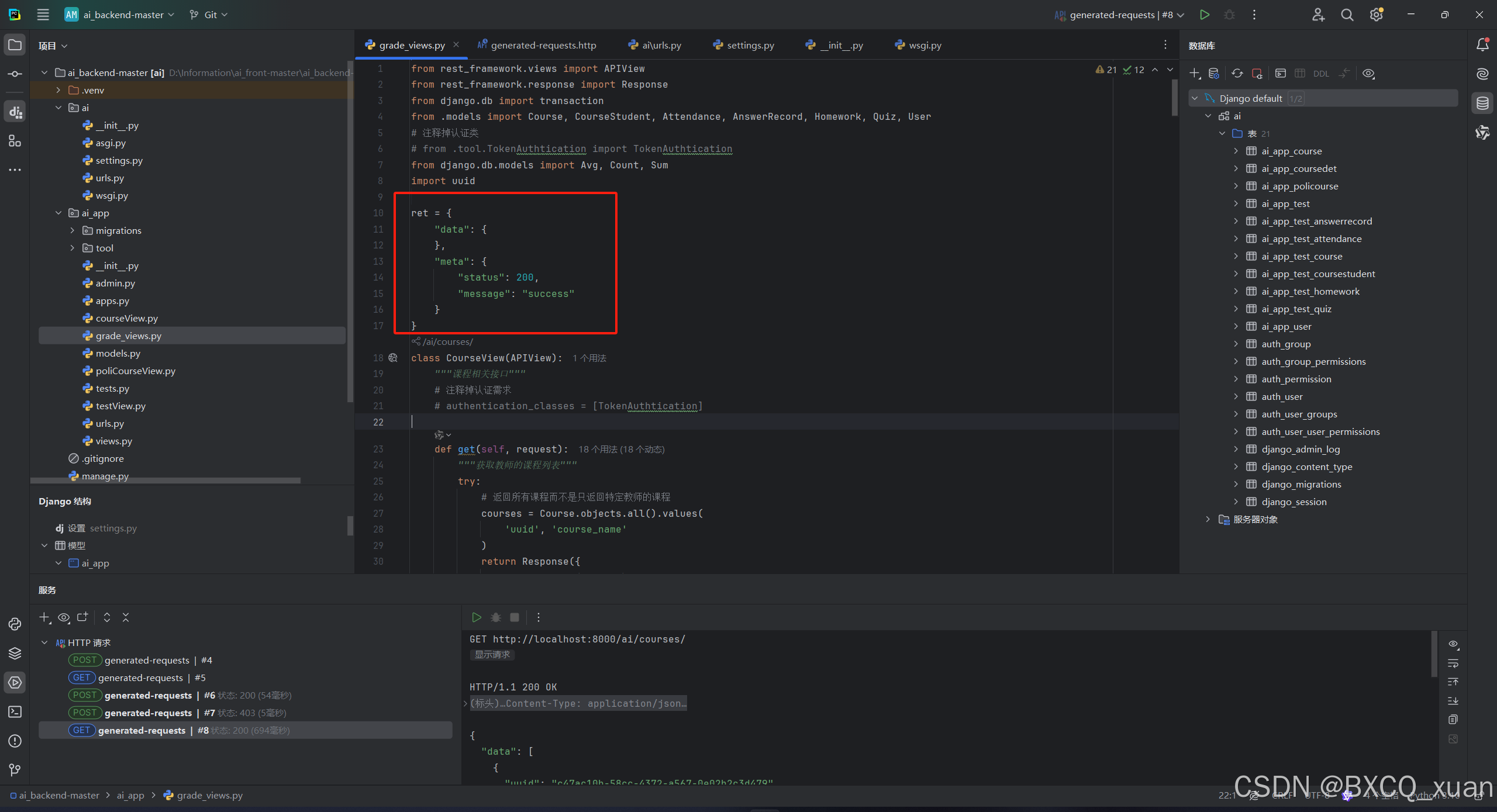Toggle database view options eye icon

click(1368, 73)
